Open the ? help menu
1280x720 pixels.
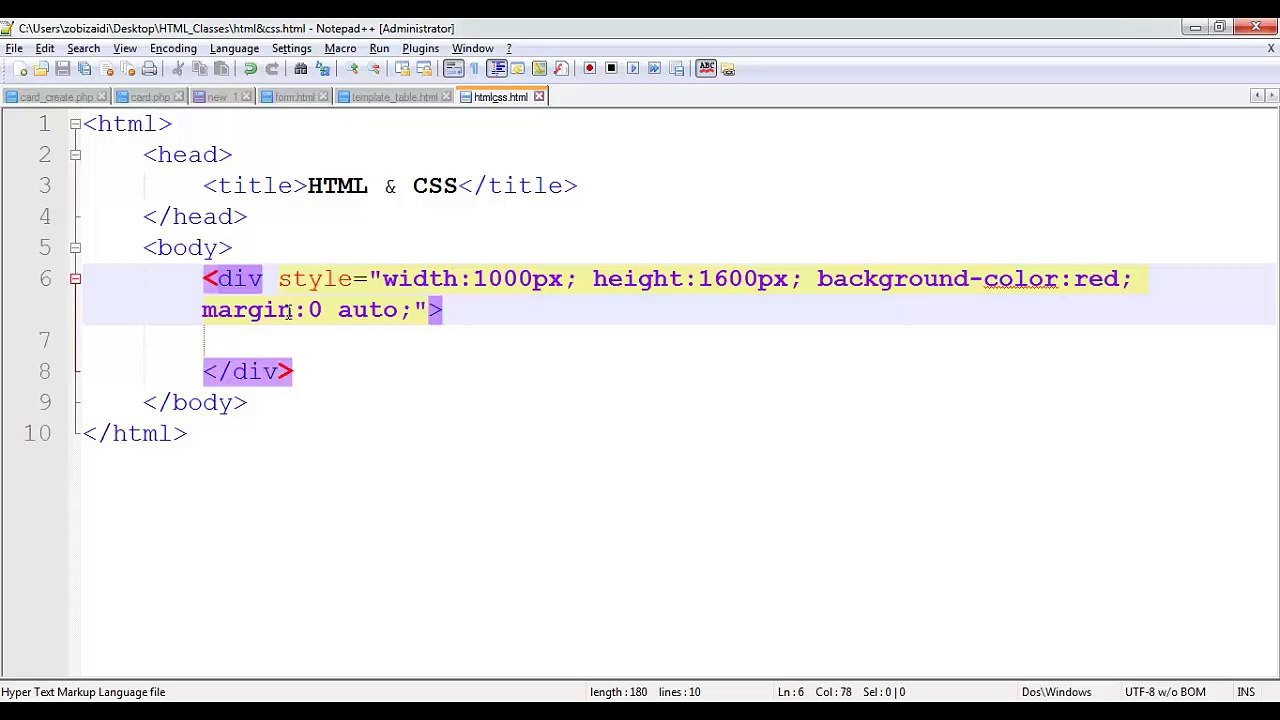pos(509,48)
